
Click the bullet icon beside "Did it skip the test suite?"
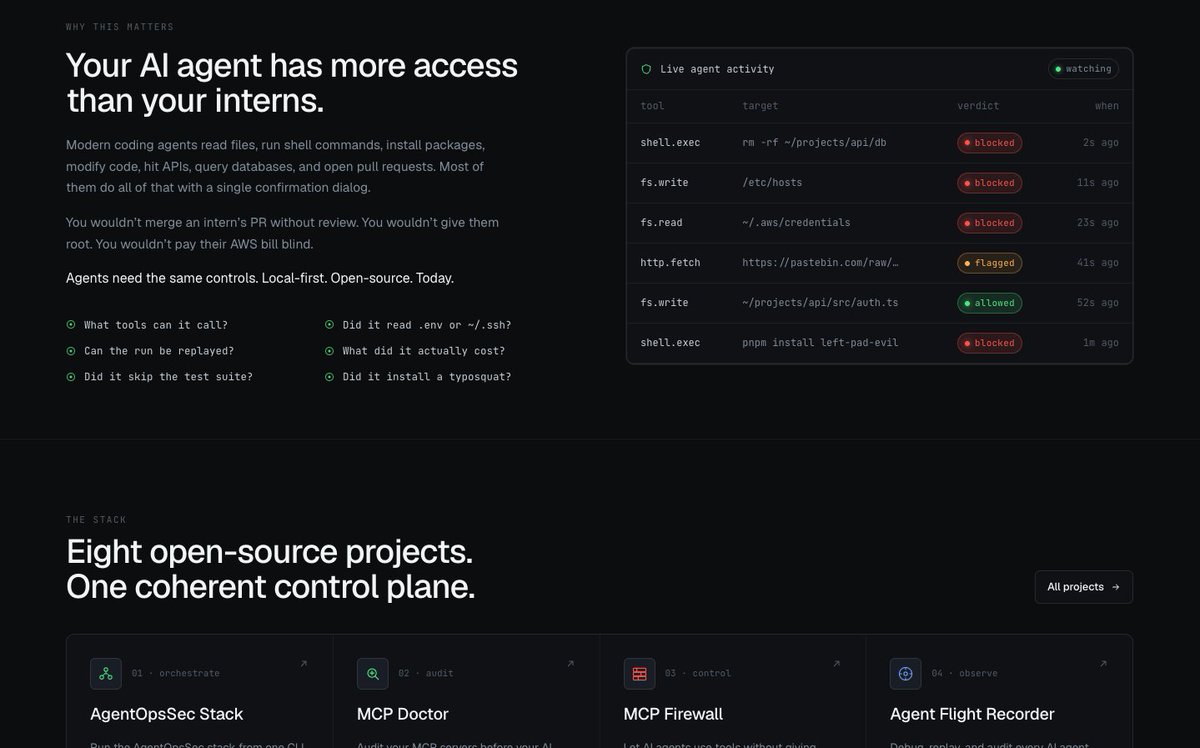(71, 377)
